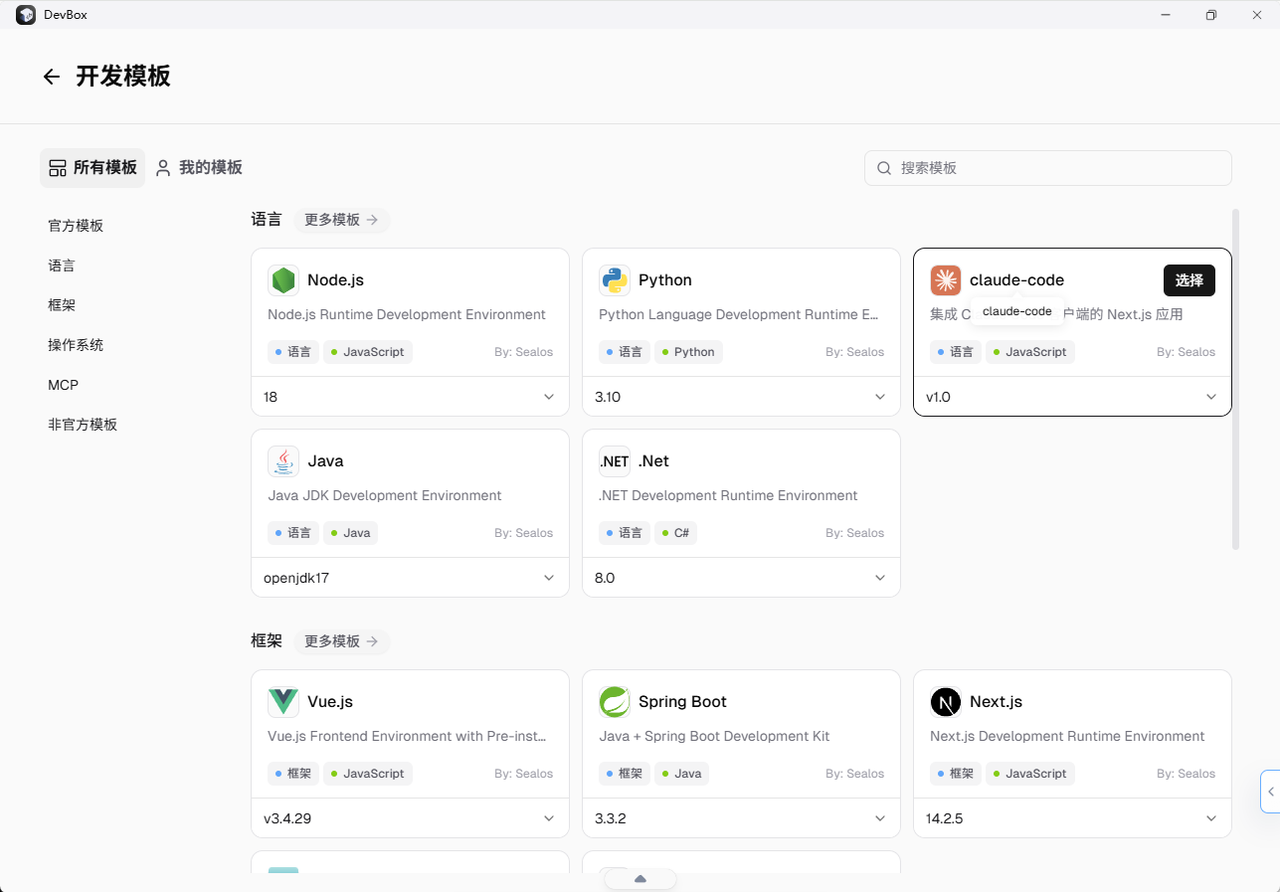The image size is (1280, 892).
Task: Click the person icon beside 我的模板
Action: click(x=163, y=168)
